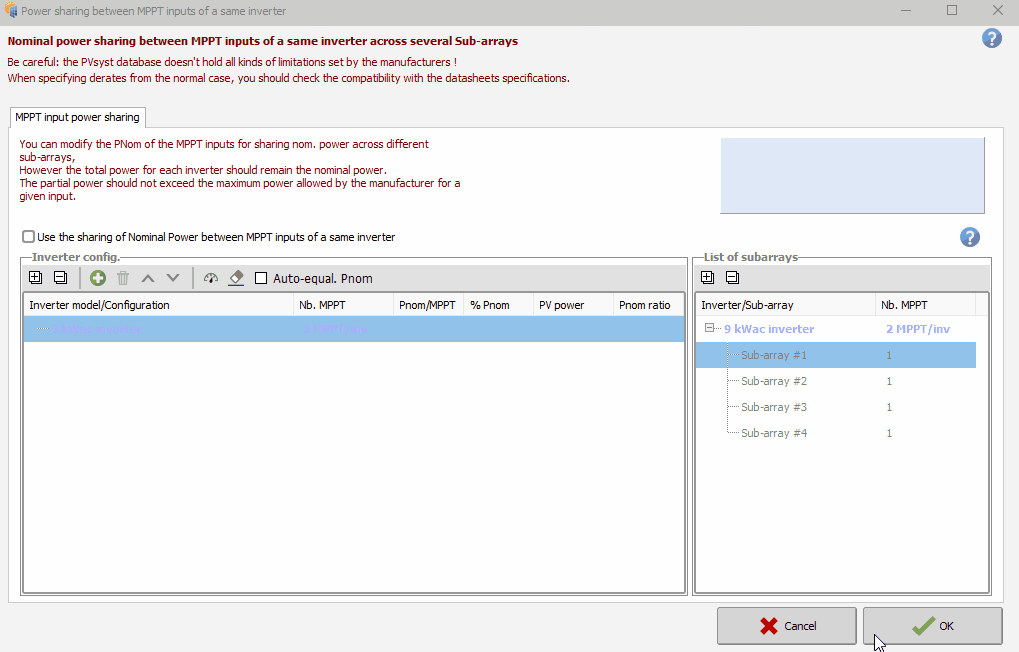Viewport: 1019px width, 652px height.
Task: Open help icon at top right corner
Action: (991, 39)
